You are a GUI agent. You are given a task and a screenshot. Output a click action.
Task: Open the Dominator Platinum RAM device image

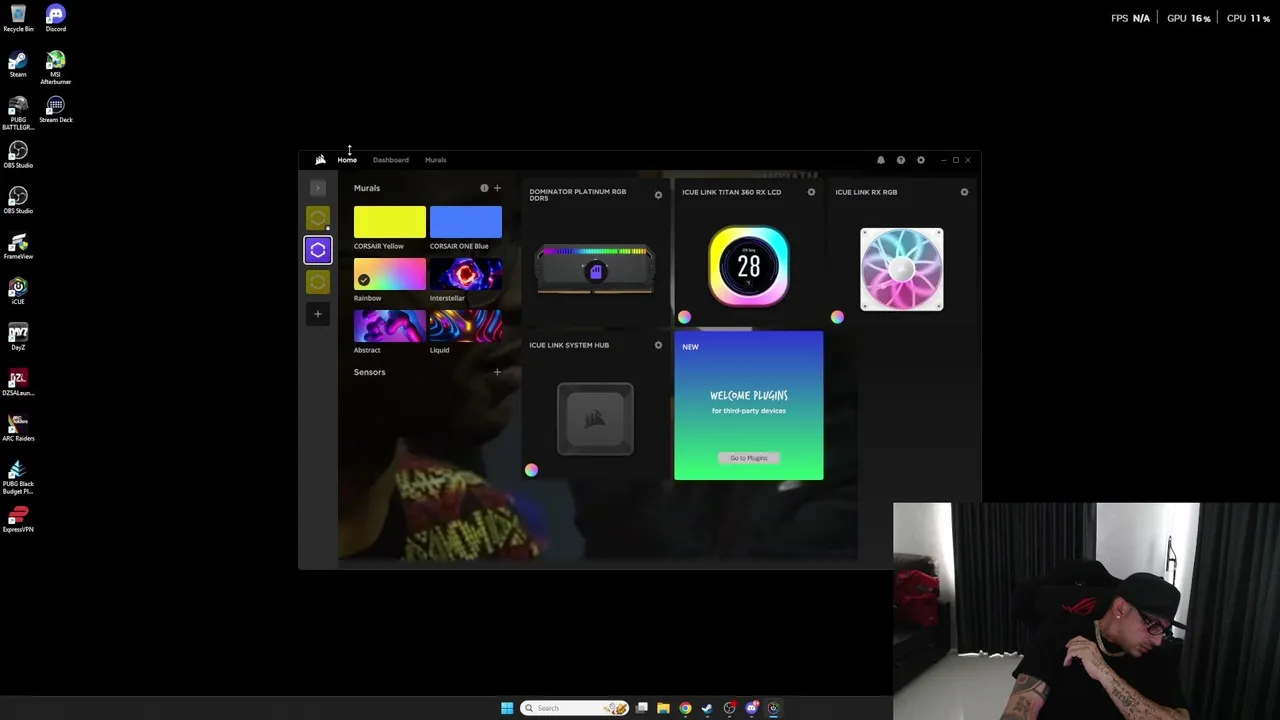point(595,270)
